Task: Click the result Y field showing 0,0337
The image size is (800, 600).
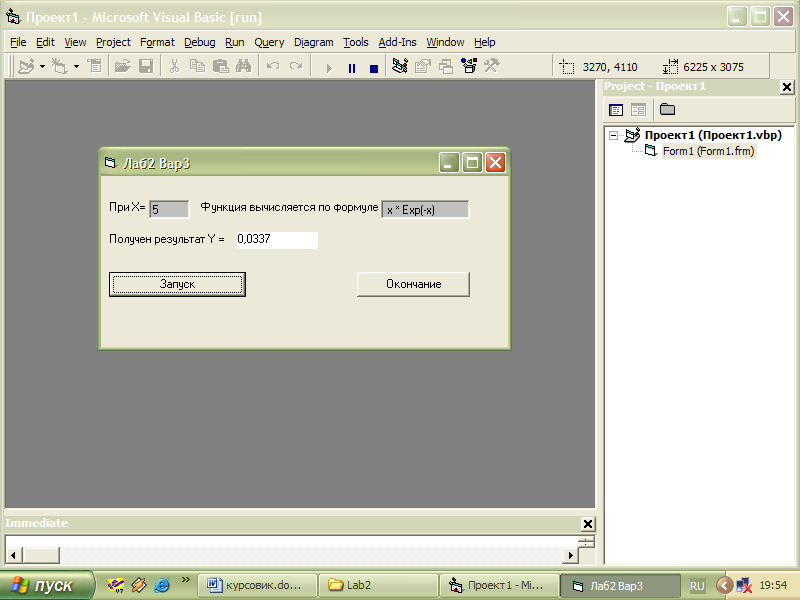Action: (277, 240)
